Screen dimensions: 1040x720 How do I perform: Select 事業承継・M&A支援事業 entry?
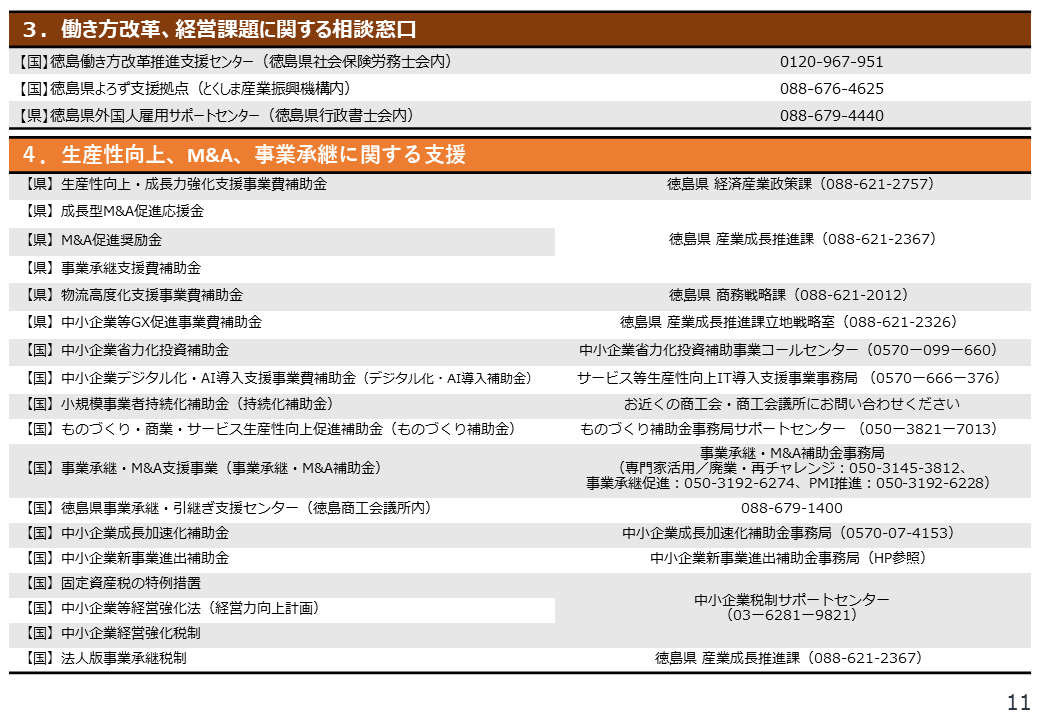203,468
